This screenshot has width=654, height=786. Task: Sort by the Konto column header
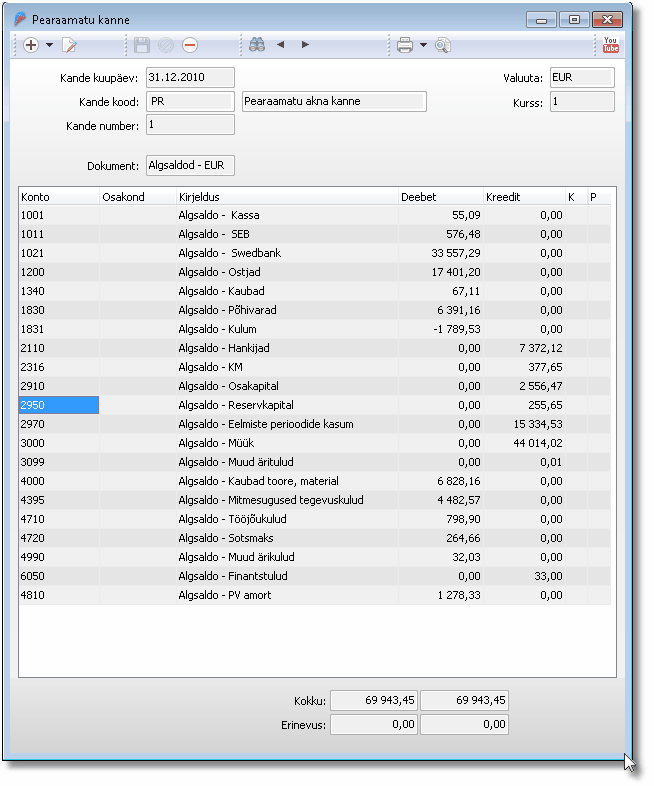coord(59,197)
